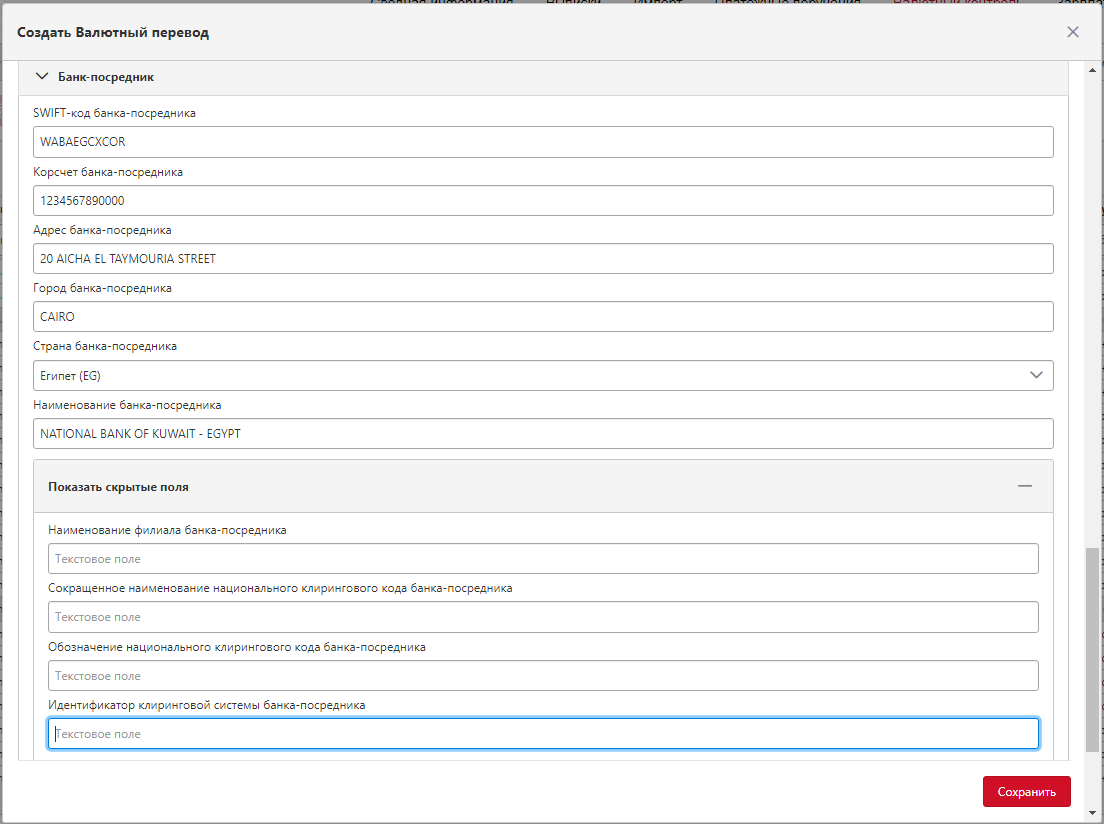The height and width of the screenshot is (824, 1104).
Task: Collapse Показать скрытые поля with minus icon
Action: (x=1024, y=486)
